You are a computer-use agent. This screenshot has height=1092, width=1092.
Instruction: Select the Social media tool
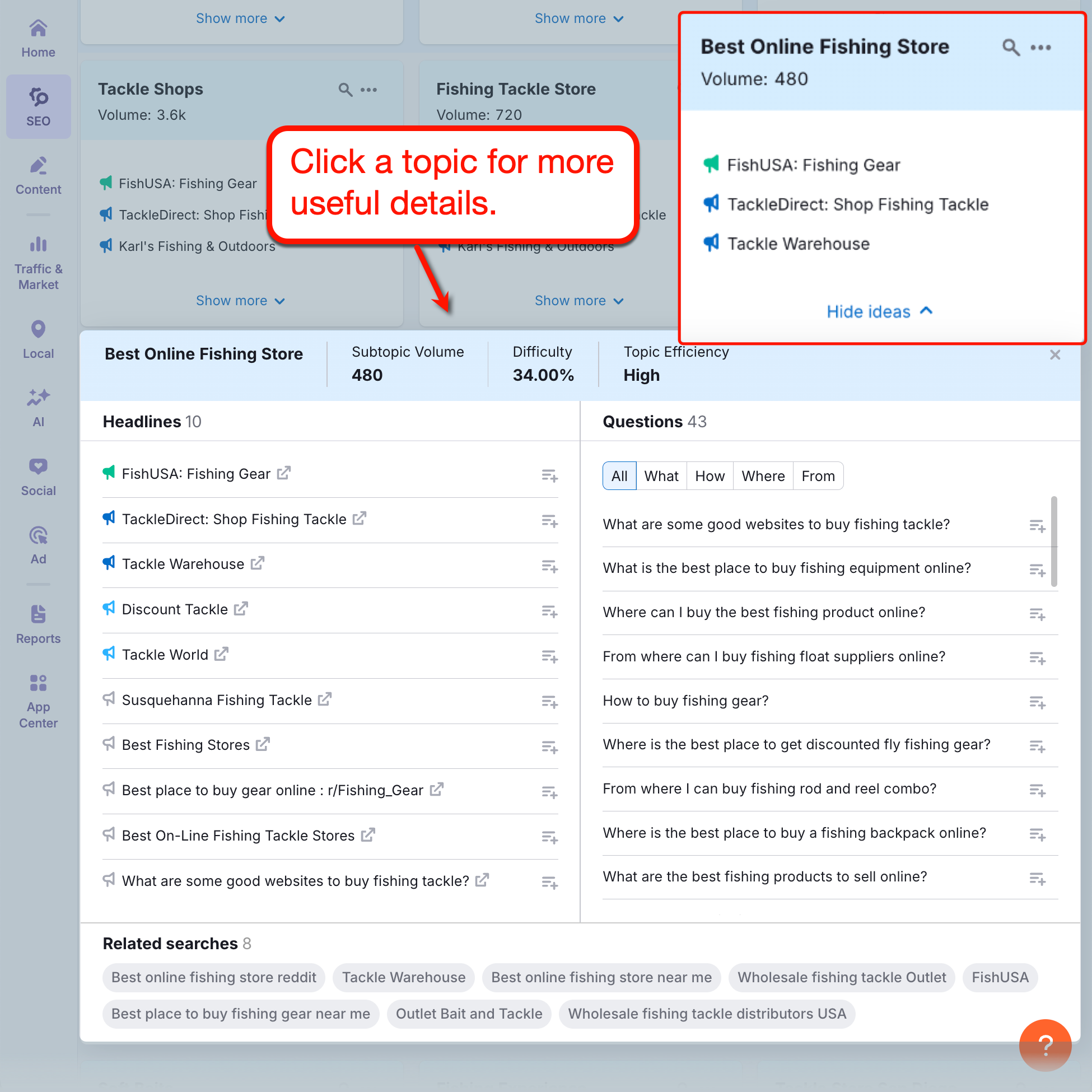point(38,475)
